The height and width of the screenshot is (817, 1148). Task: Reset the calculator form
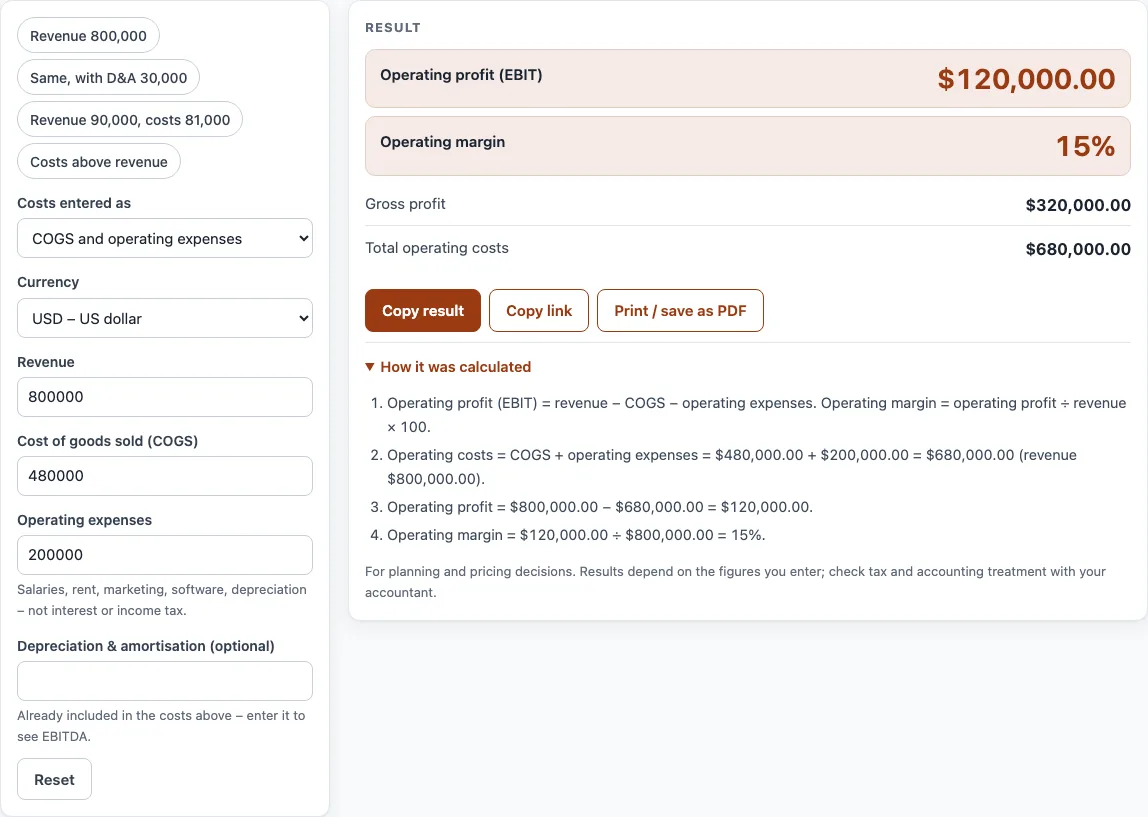(54, 780)
